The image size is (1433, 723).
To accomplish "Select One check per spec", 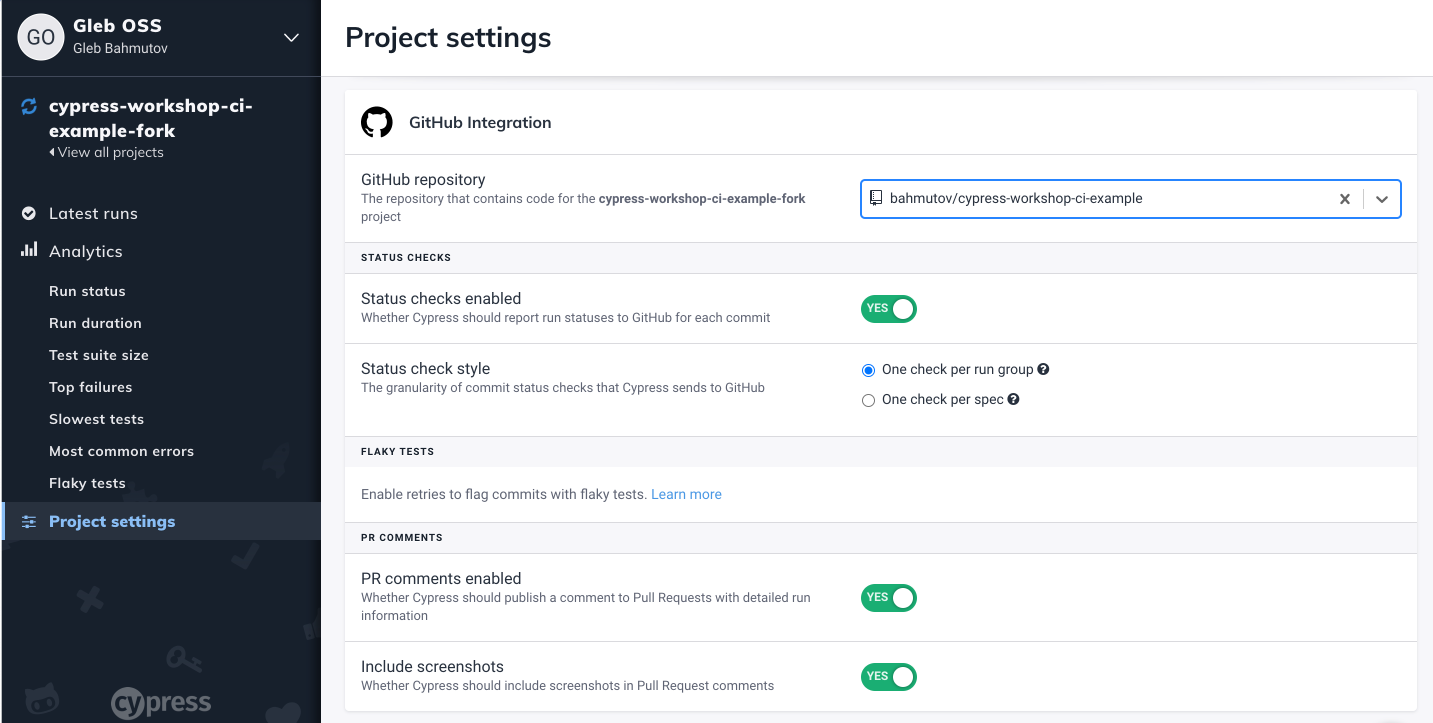I will (x=868, y=400).
